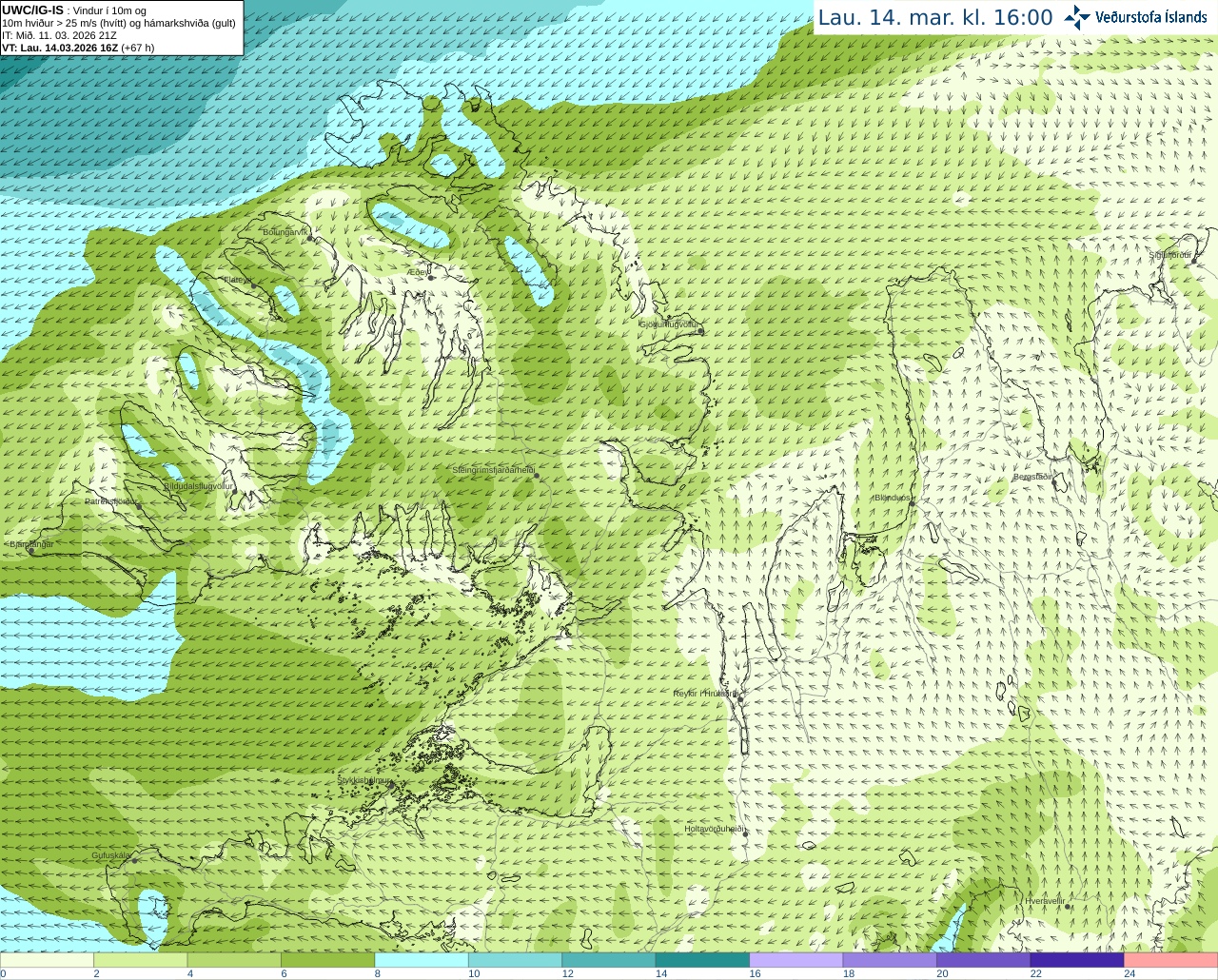
Task: Click the legend value '20'
Action: (942, 973)
